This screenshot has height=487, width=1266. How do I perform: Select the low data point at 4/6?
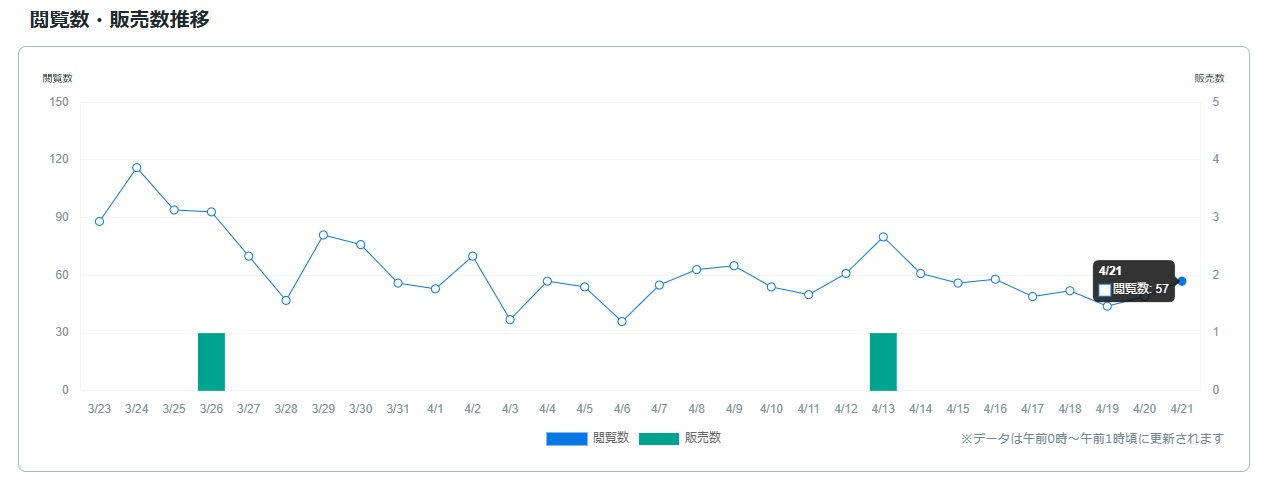(622, 321)
